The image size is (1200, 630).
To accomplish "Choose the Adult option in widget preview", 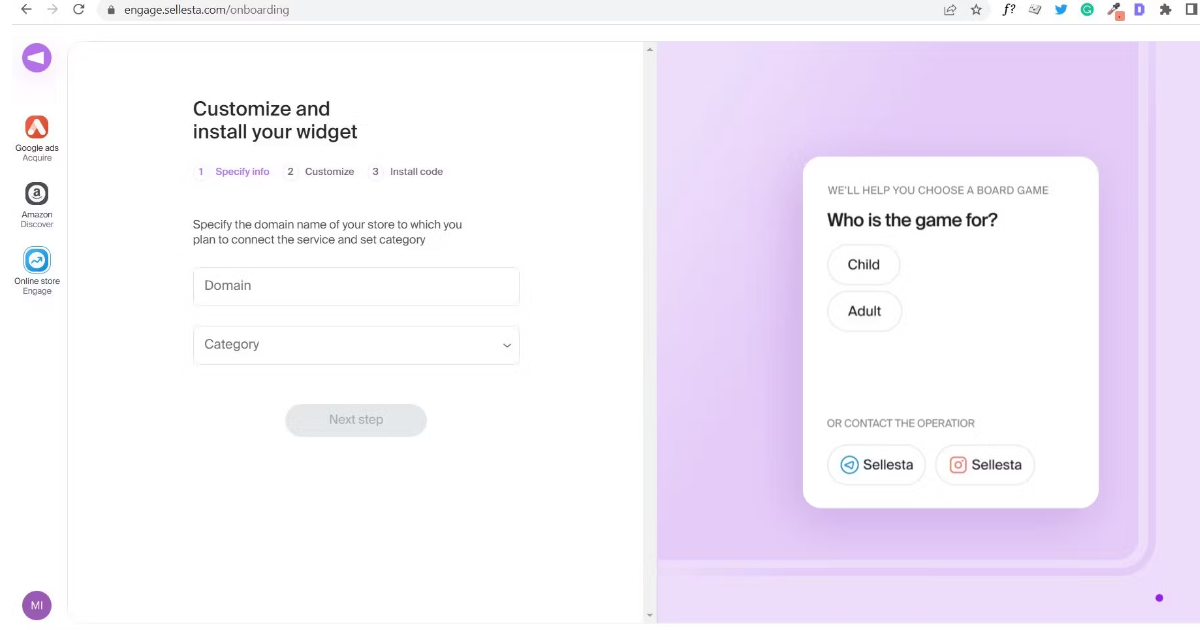I will 865,311.
